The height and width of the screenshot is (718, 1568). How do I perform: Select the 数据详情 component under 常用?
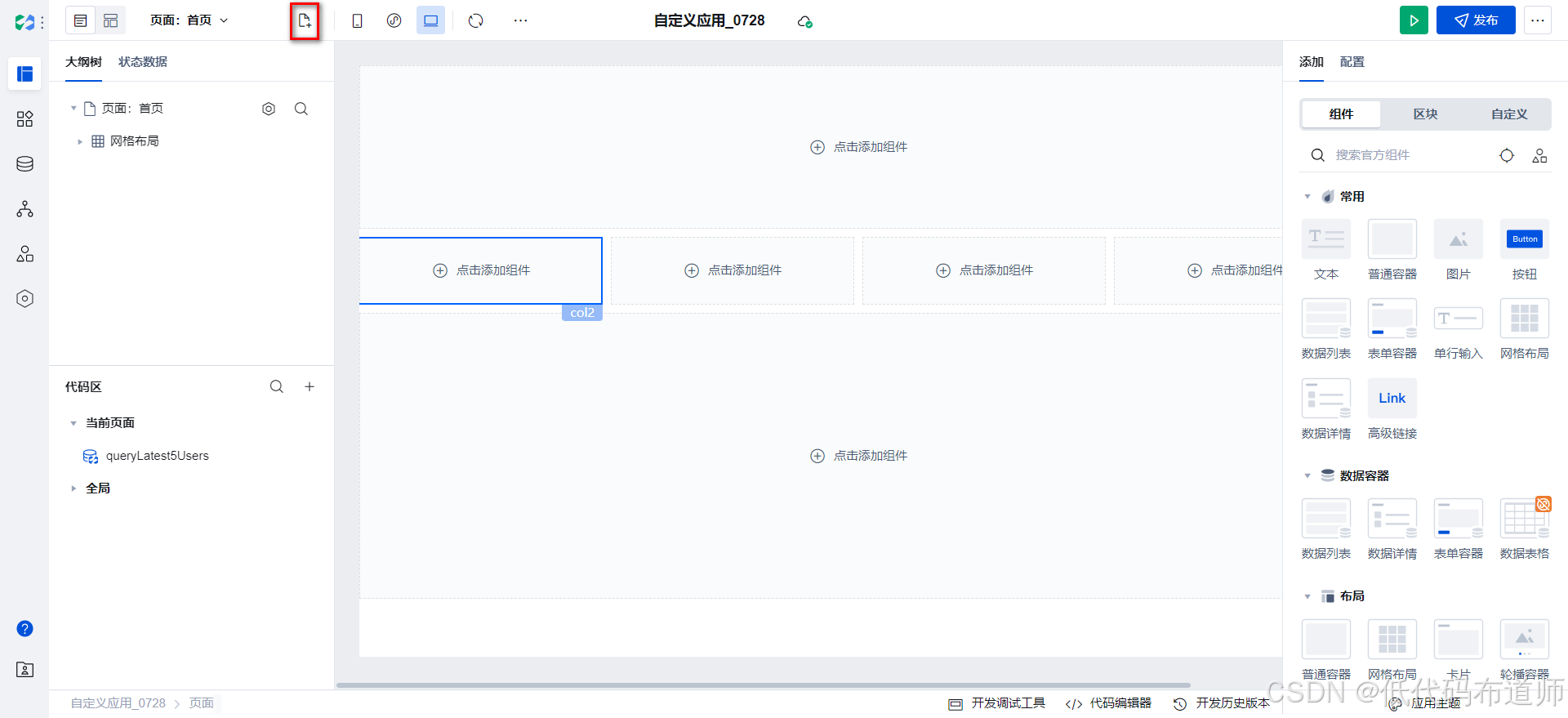coord(1326,409)
